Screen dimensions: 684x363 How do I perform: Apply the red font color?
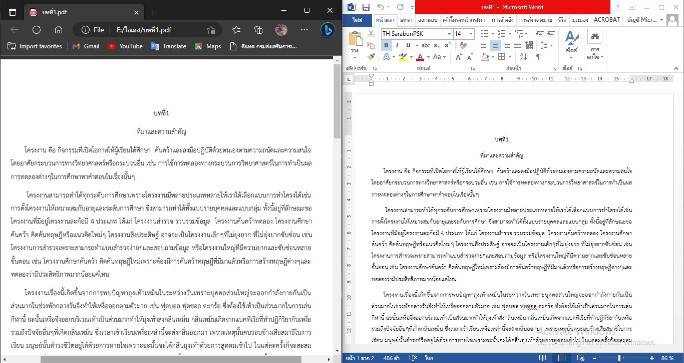[420, 57]
